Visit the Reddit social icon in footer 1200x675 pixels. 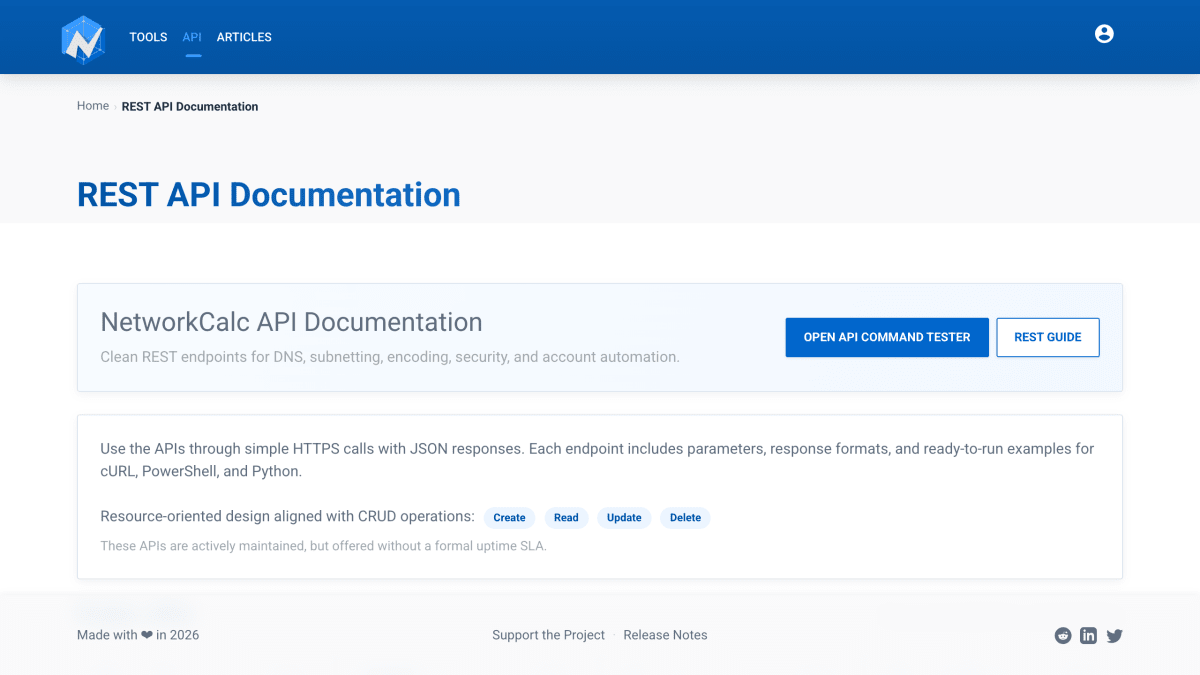tap(1063, 635)
